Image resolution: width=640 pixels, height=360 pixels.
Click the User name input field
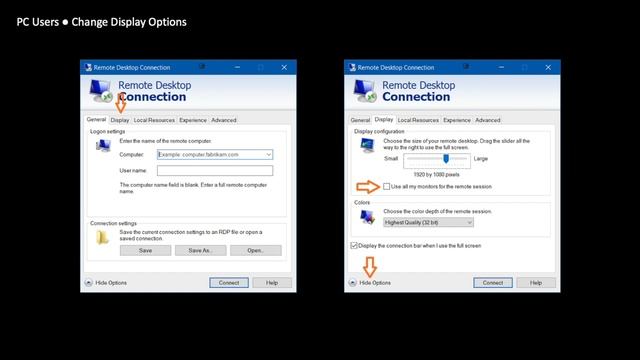tap(215, 171)
